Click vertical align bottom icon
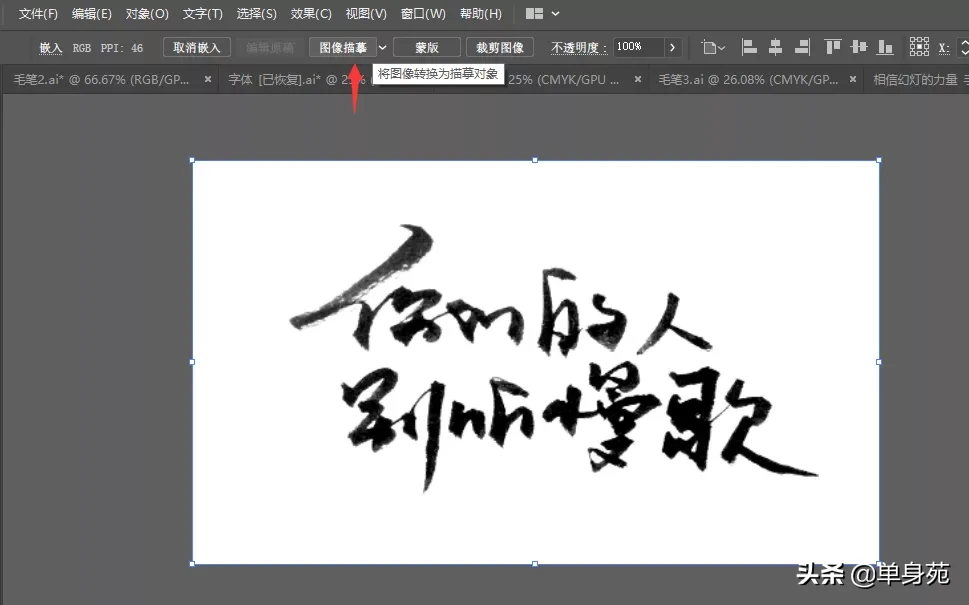Screen dimensions: 969x605 [x=885, y=47]
